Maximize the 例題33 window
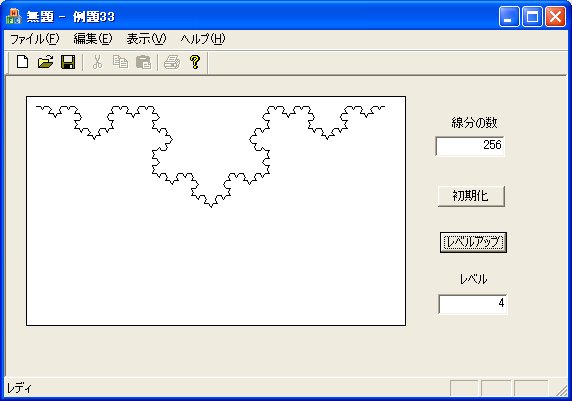Viewport: 572px width, 401px height. 532,17
